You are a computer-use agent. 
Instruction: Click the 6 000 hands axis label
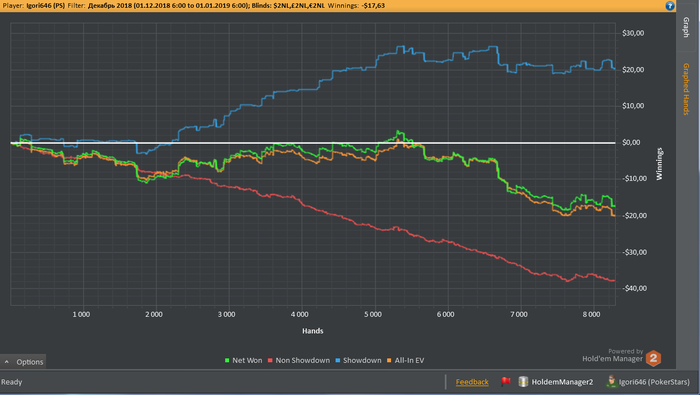446,314
